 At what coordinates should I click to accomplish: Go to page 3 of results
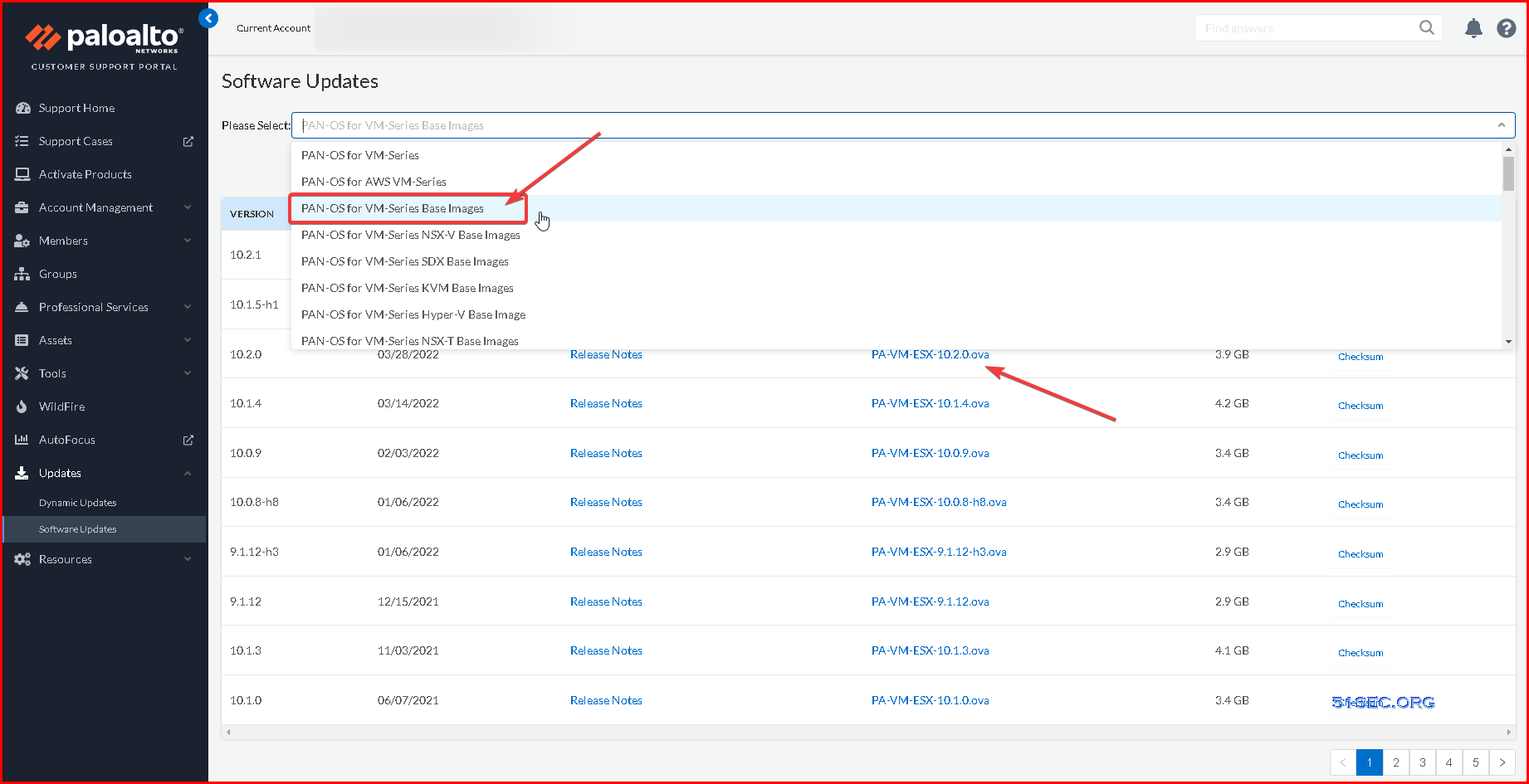(x=1423, y=762)
